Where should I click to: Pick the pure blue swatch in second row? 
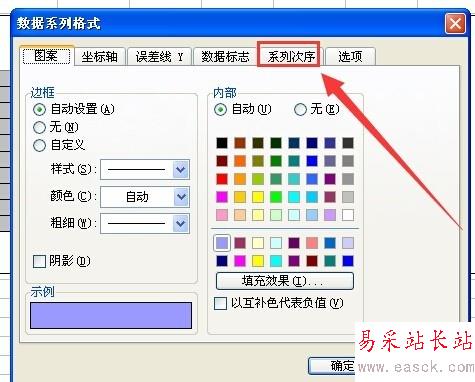[x=312, y=161]
